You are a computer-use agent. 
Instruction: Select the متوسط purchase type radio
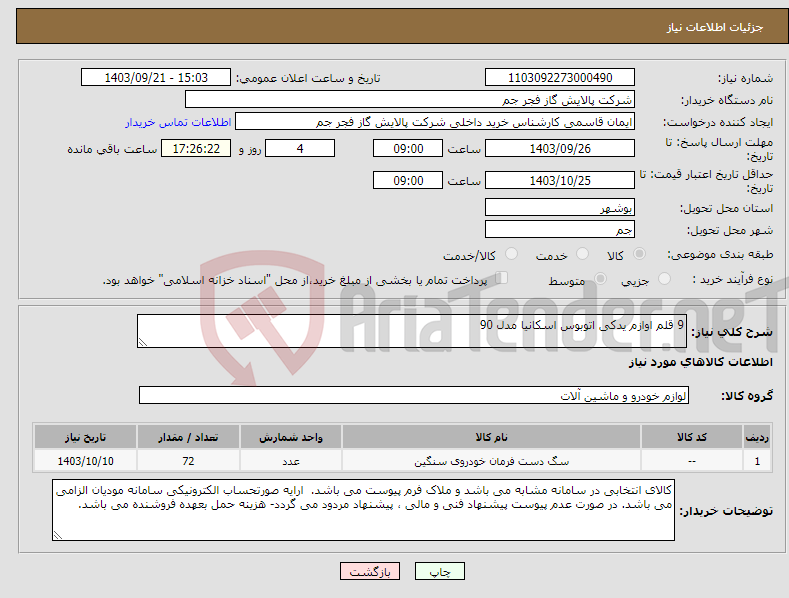600,278
